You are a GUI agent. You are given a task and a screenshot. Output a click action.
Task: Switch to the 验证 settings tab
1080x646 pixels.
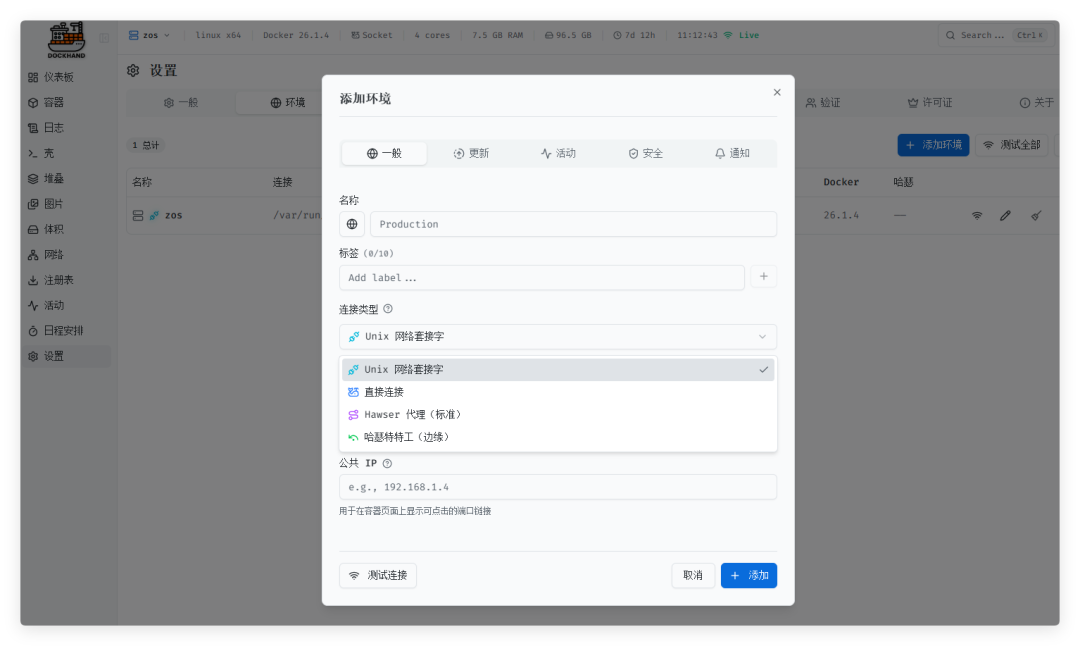point(823,103)
